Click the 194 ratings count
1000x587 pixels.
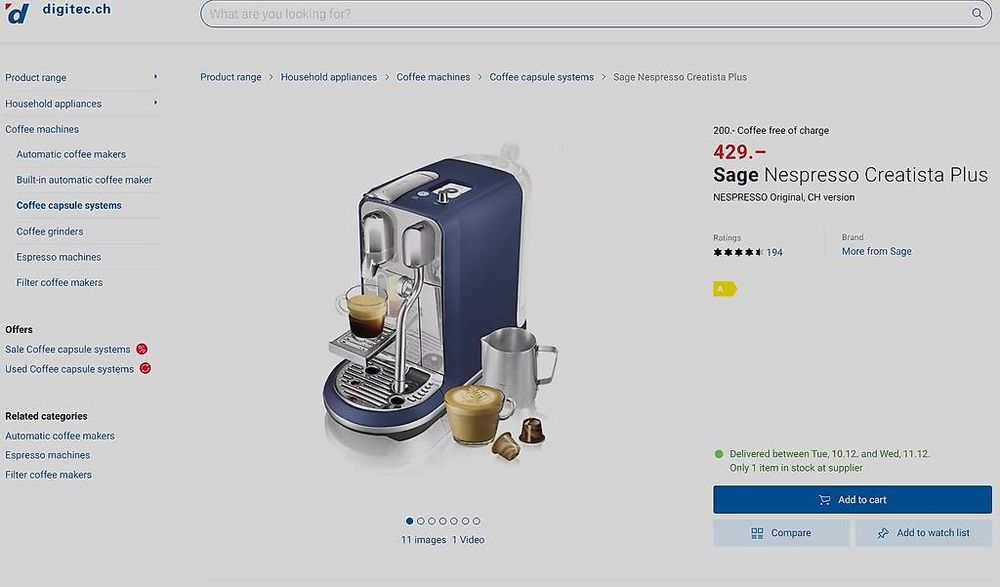774,252
